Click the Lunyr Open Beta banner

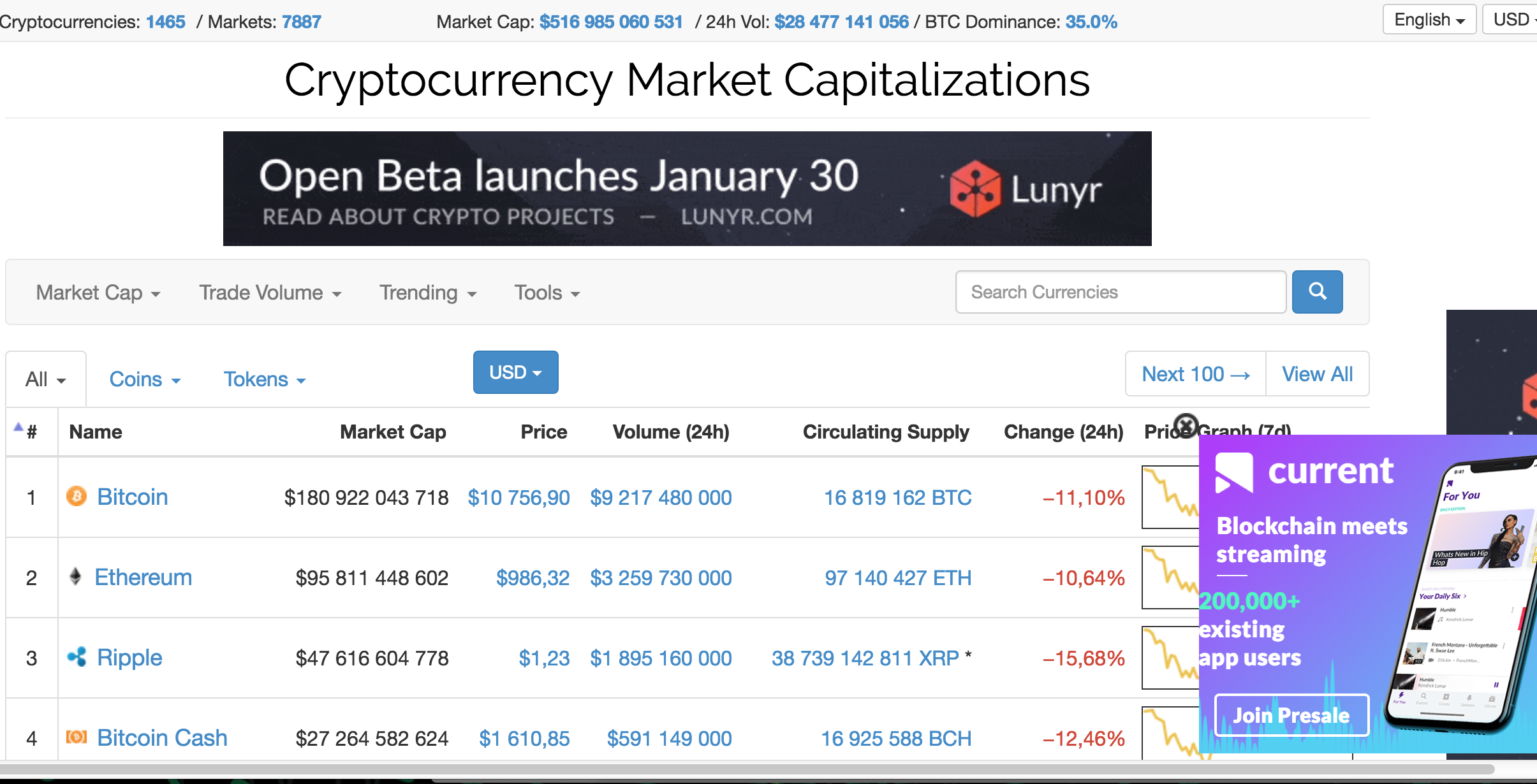[688, 189]
